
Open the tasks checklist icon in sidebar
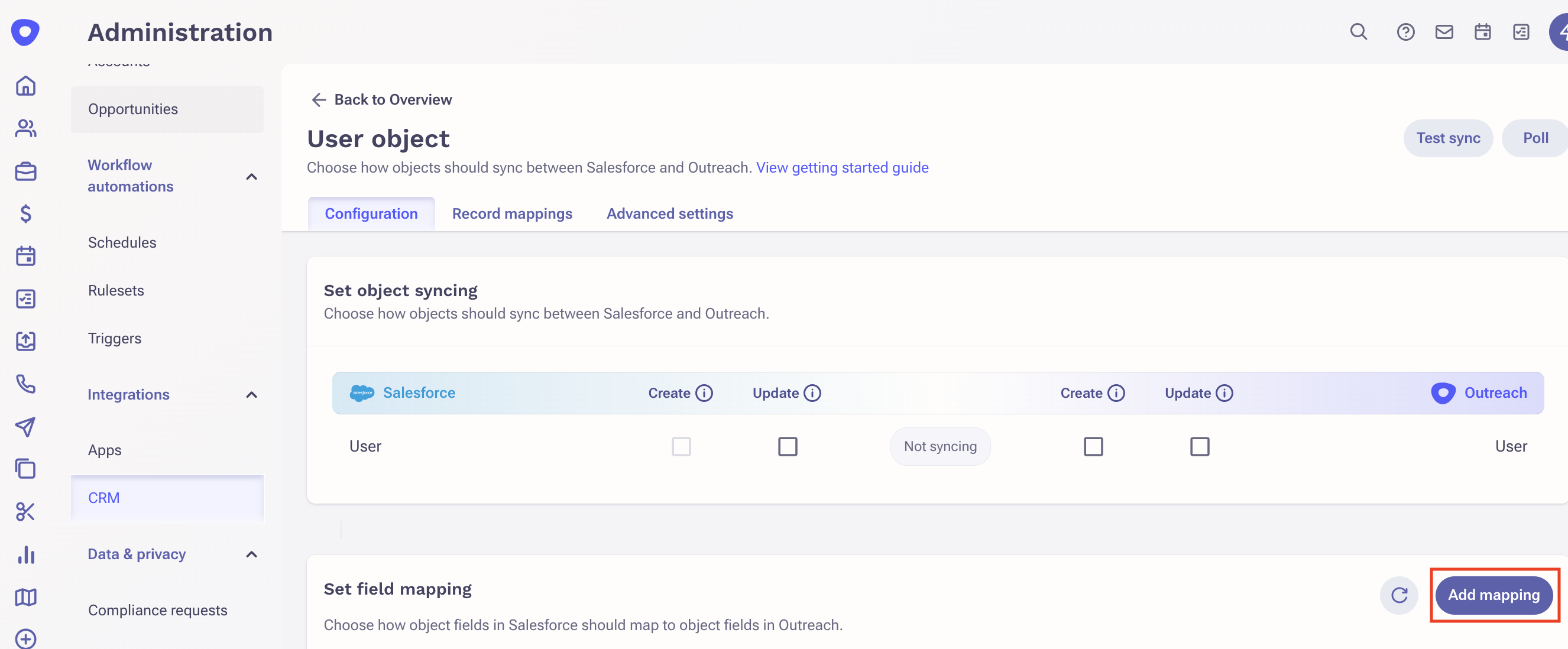(25, 298)
